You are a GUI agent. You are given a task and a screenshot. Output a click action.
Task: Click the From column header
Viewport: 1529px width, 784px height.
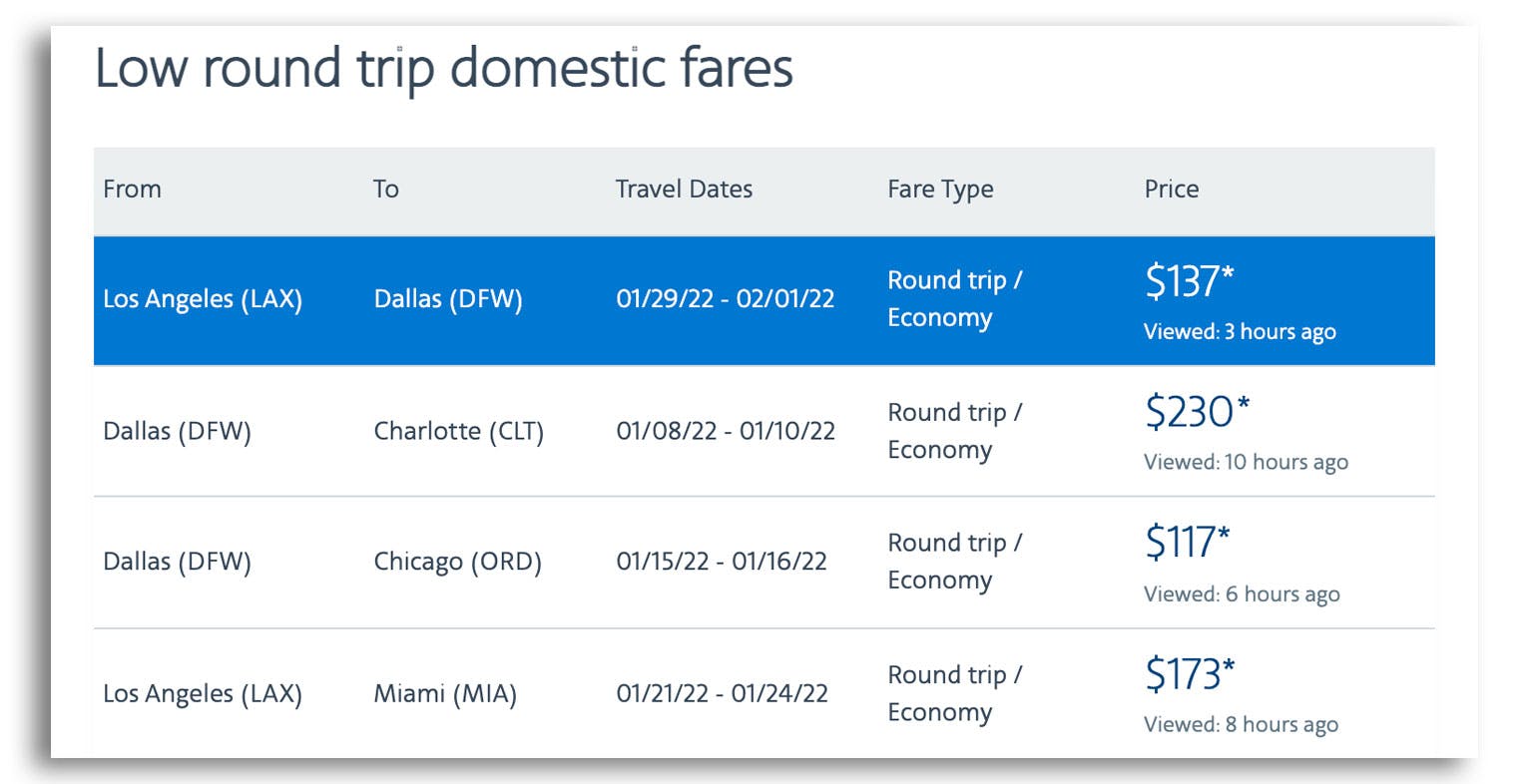coord(132,190)
